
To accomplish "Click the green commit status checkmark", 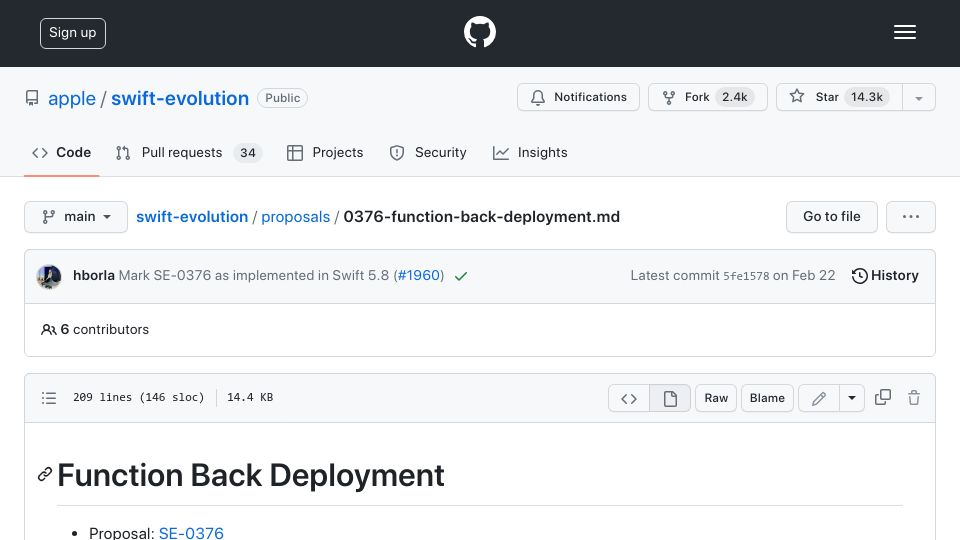I will pyautogui.click(x=461, y=276).
